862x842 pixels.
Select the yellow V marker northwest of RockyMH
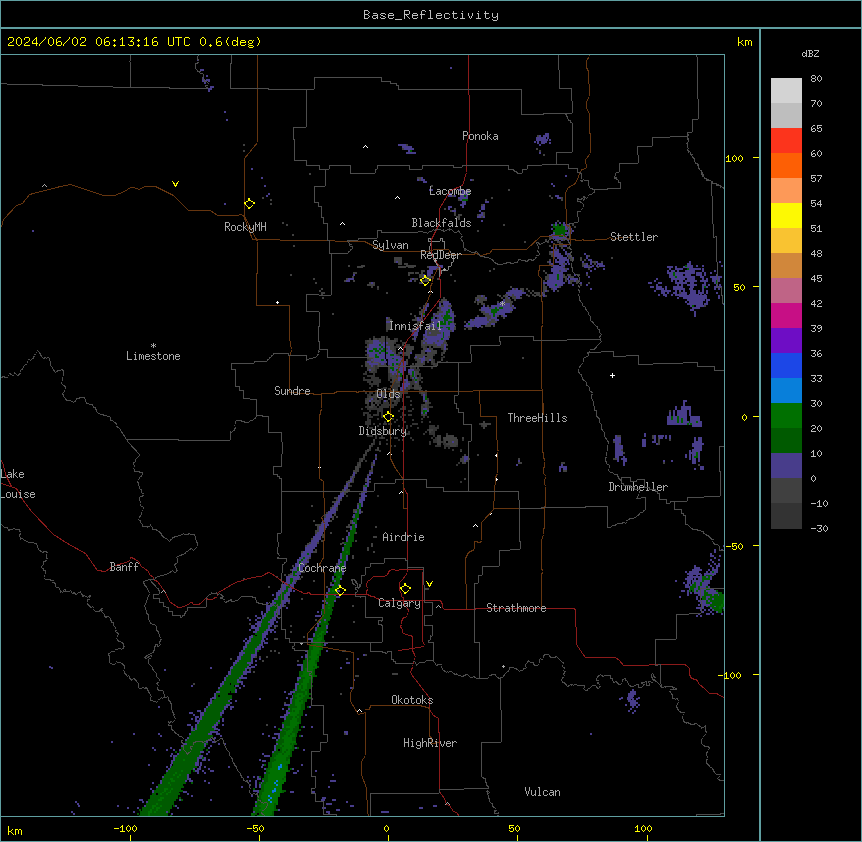[175, 184]
